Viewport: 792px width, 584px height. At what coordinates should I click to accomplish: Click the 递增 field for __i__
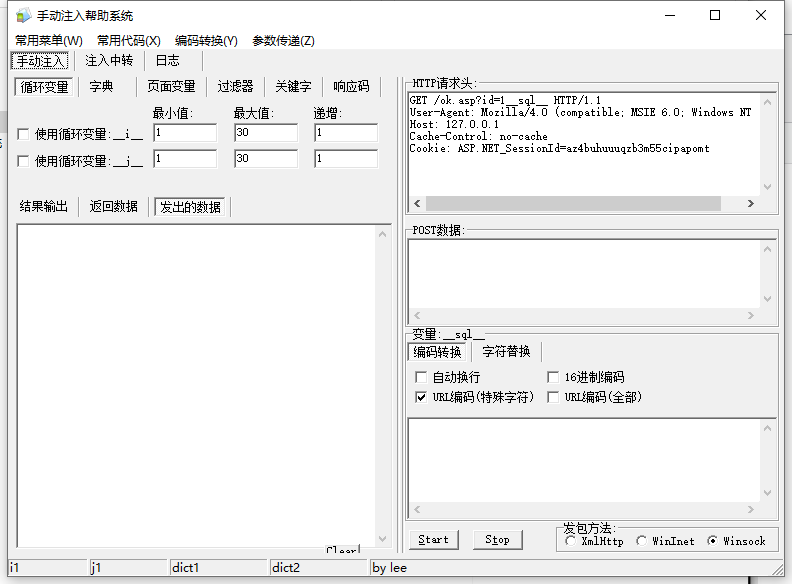(x=346, y=133)
